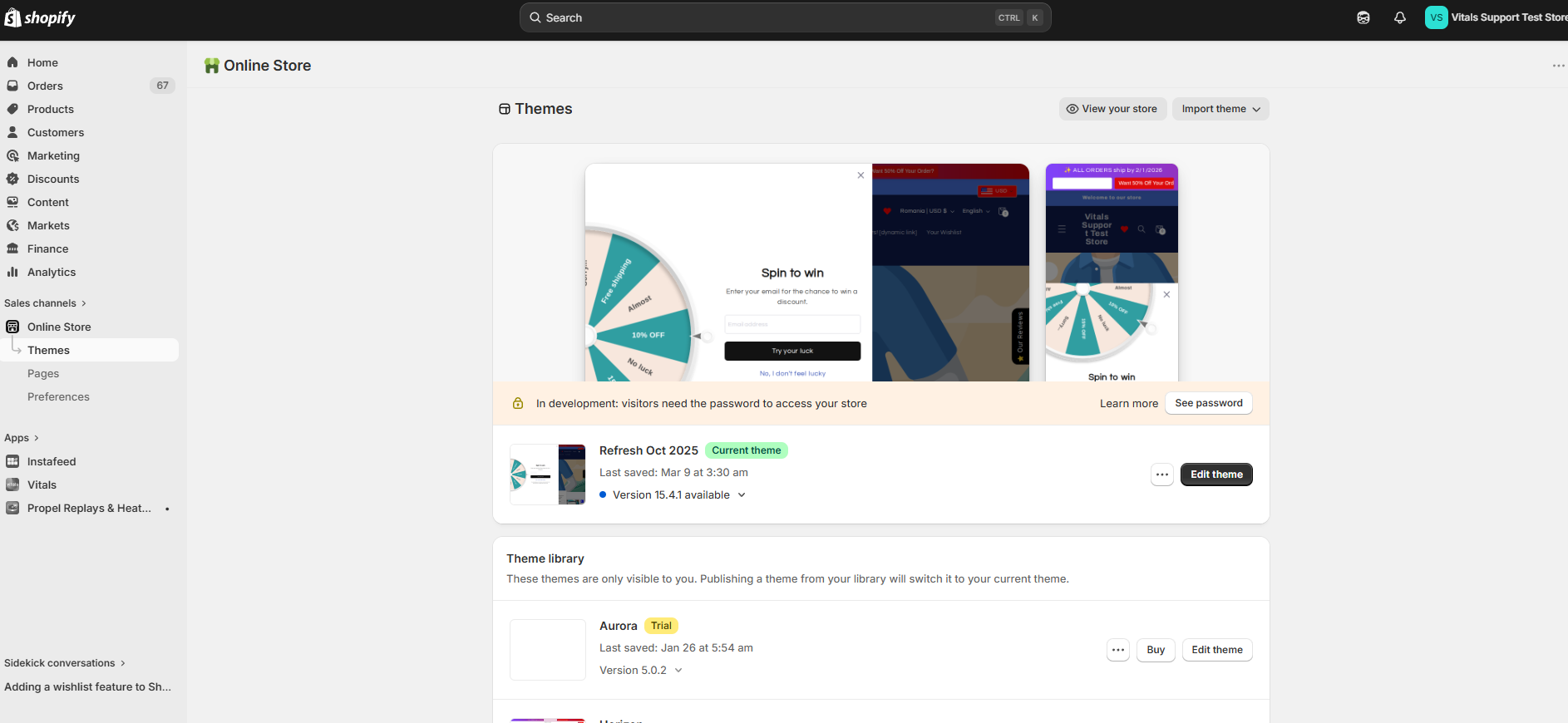Open more actions for Aurora theme

[x=1118, y=650]
